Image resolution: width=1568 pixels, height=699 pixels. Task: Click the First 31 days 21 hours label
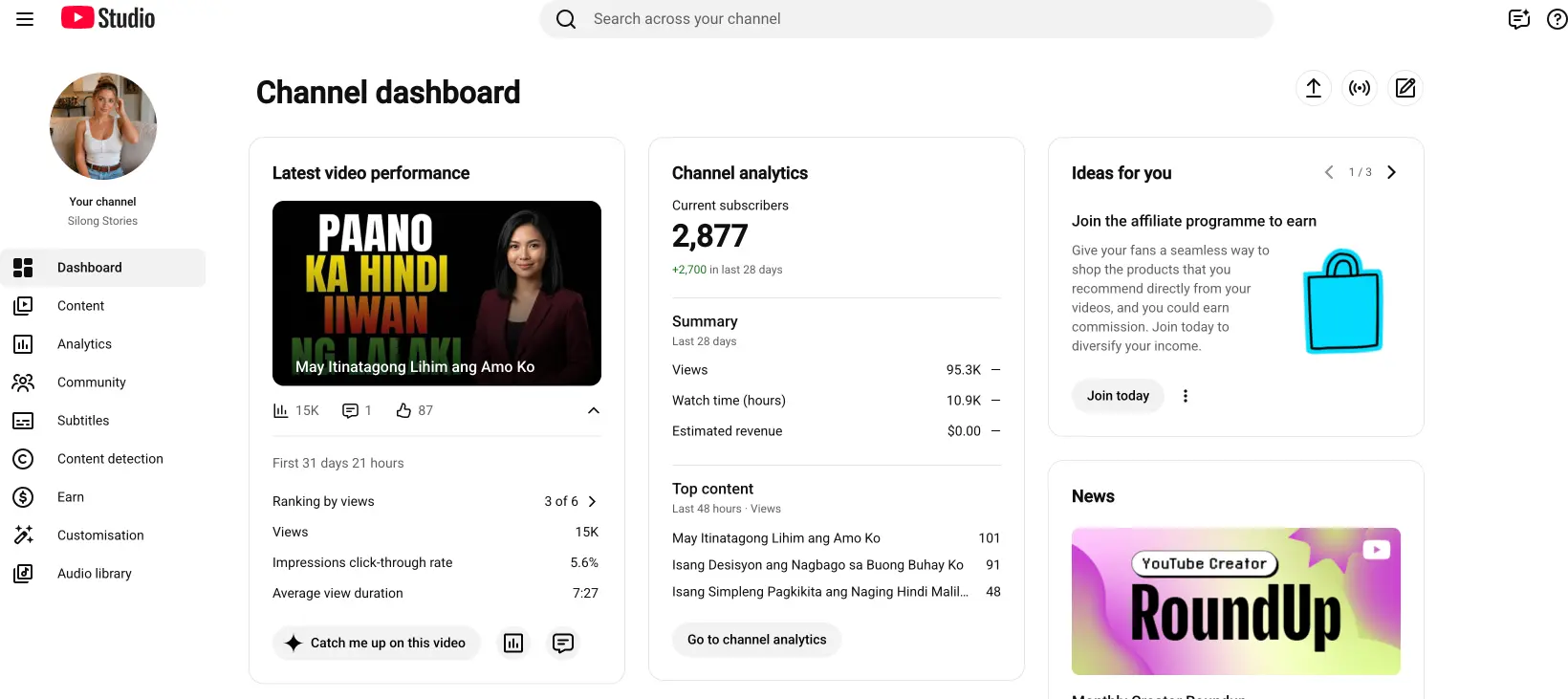(x=338, y=463)
